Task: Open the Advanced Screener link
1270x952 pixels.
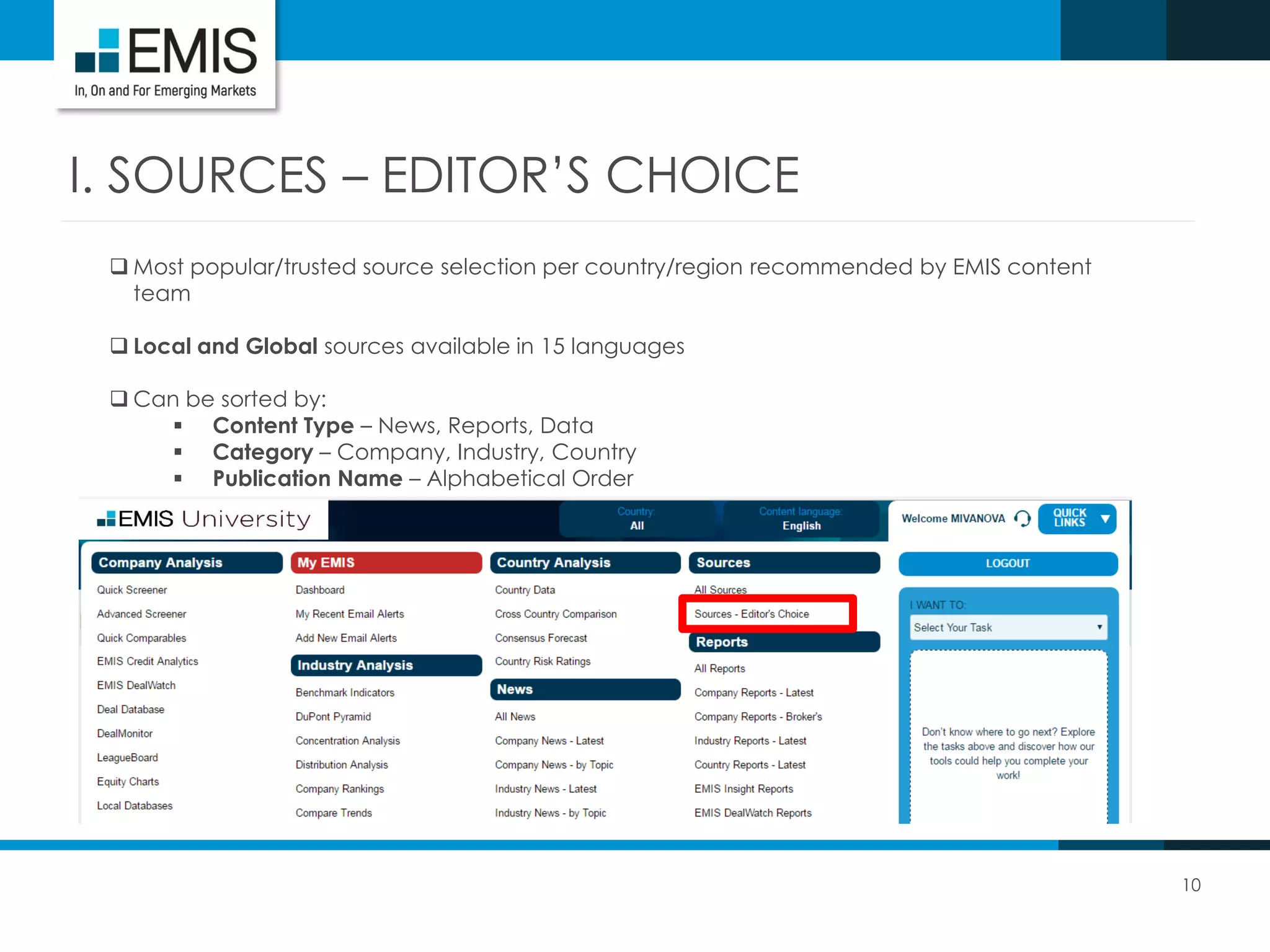Action: 141,614
